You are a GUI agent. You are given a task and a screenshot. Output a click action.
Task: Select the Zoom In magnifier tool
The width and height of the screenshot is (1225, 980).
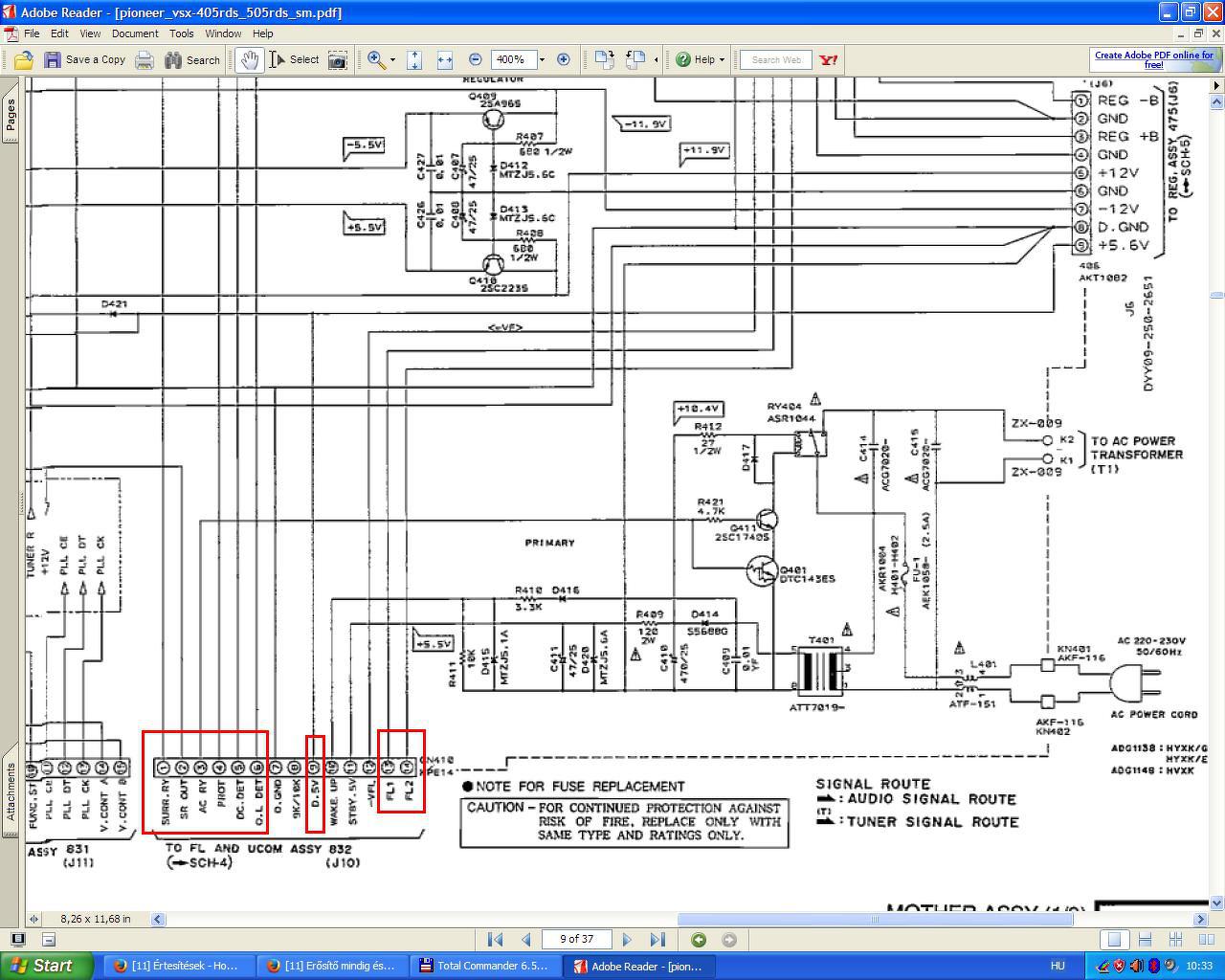[376, 59]
